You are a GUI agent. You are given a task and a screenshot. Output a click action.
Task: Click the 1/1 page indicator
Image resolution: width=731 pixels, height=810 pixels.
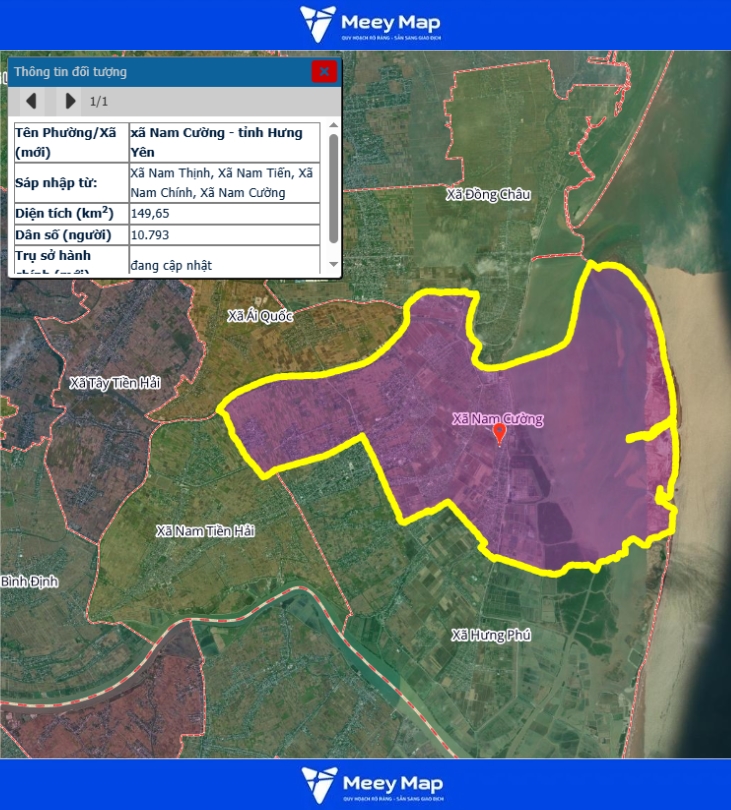[x=99, y=101]
